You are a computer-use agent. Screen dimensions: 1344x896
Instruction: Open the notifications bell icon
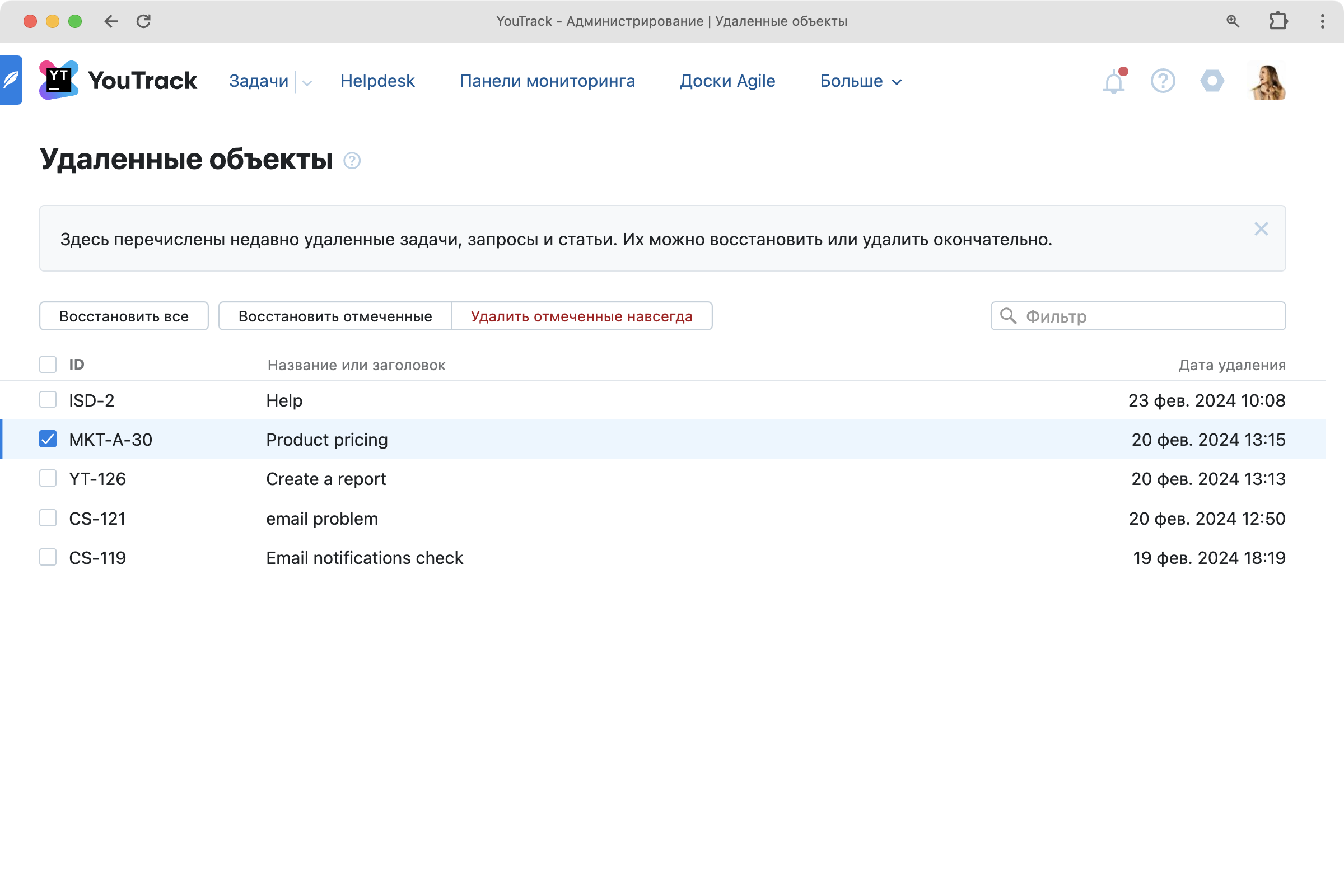coord(1113,82)
